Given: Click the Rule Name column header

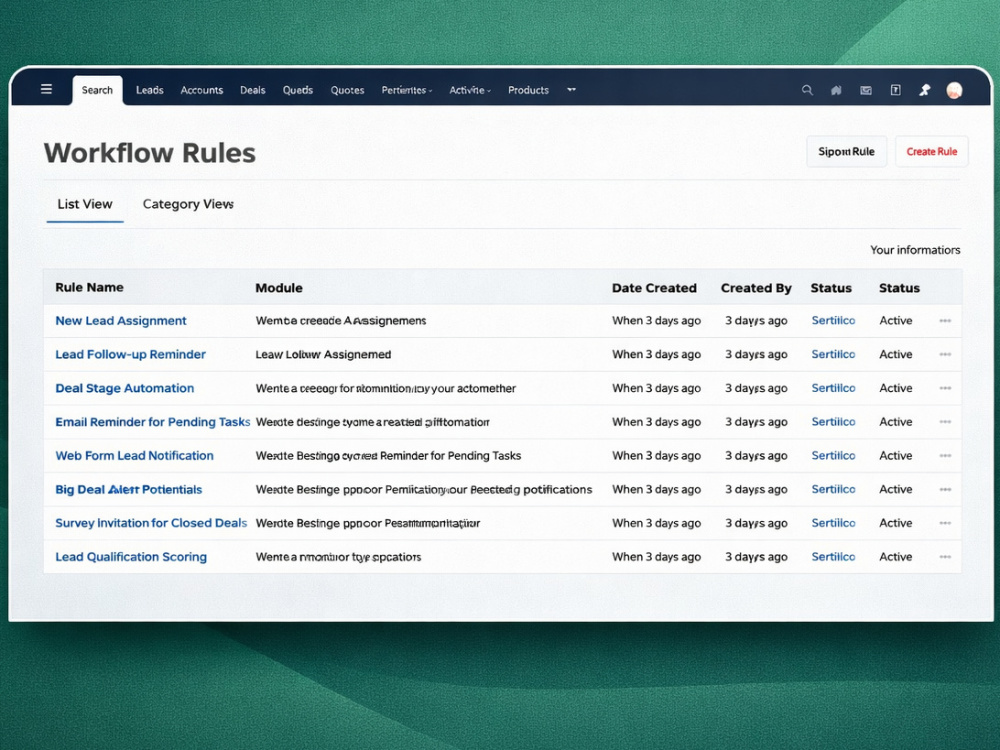Looking at the screenshot, I should point(89,288).
